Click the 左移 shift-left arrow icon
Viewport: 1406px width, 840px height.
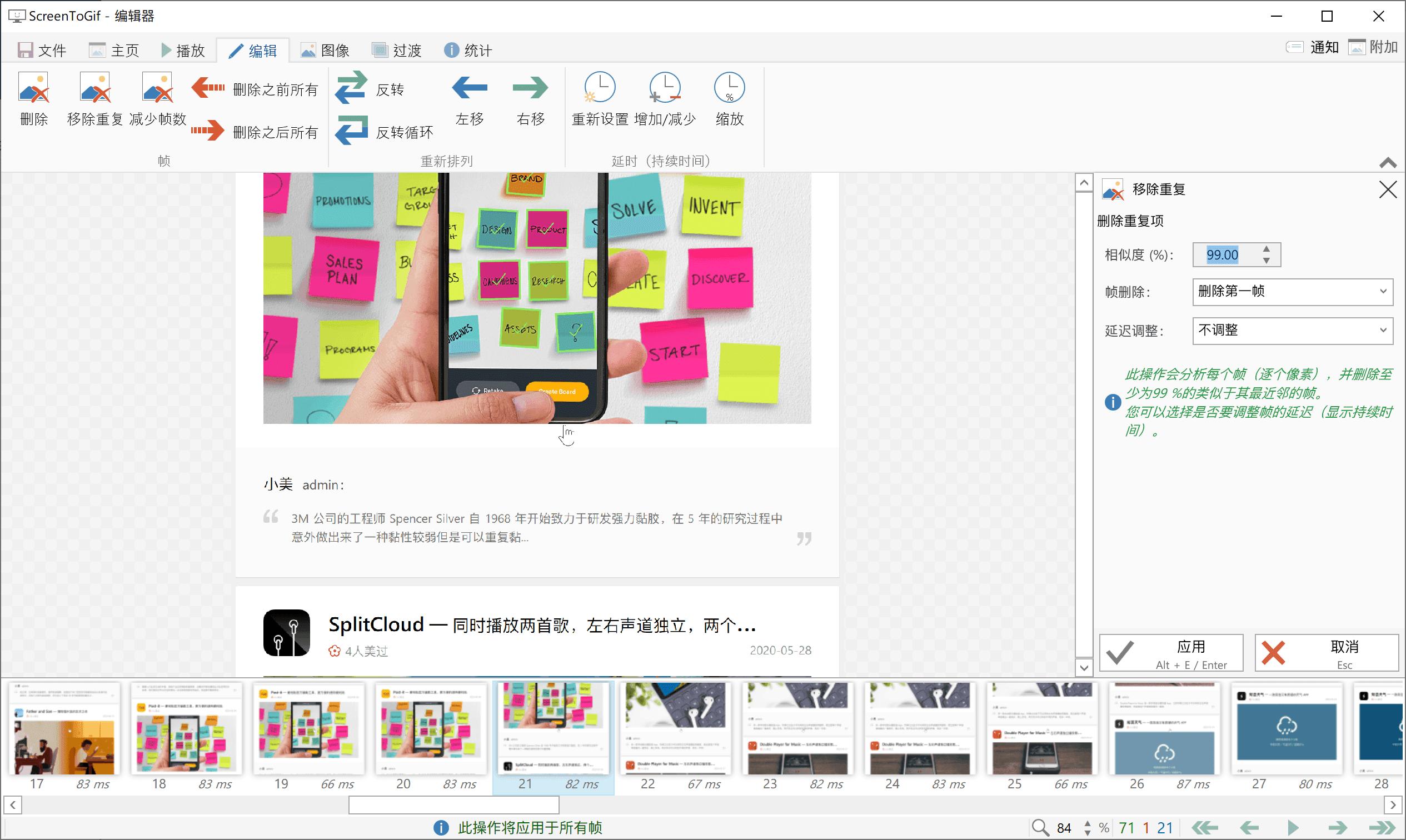coord(469,88)
